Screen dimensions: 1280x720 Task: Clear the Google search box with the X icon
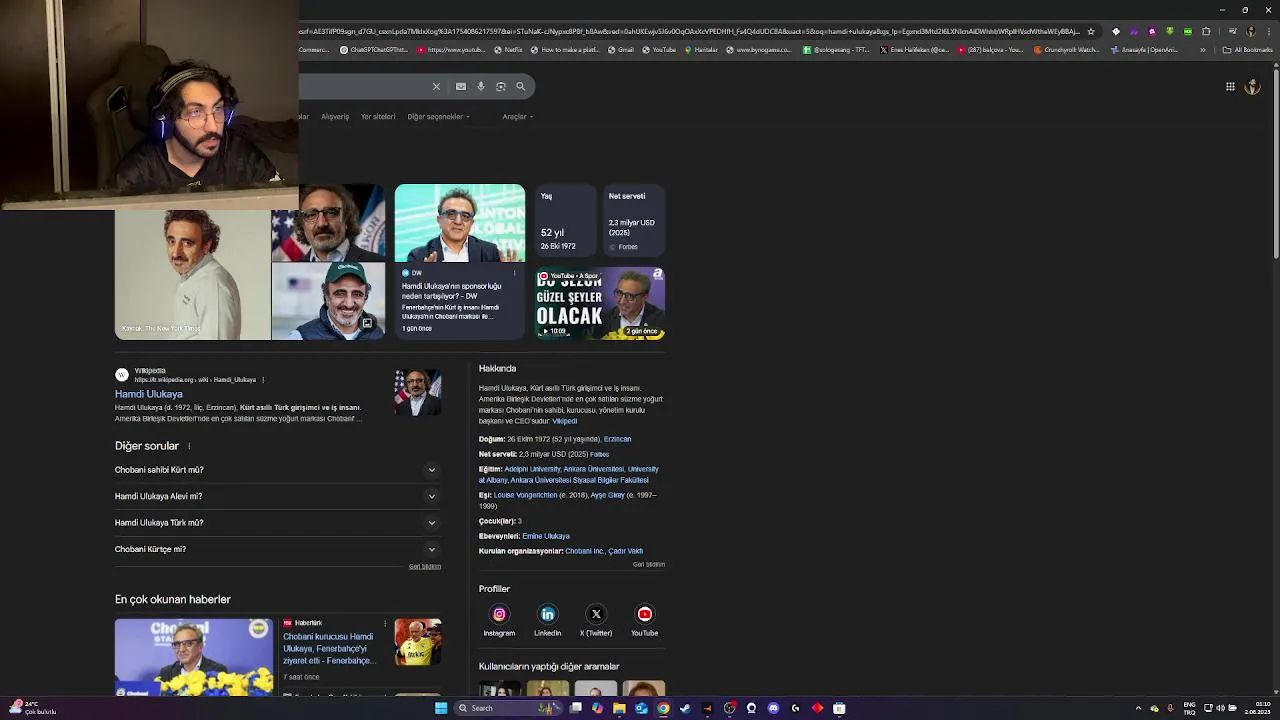coord(436,86)
